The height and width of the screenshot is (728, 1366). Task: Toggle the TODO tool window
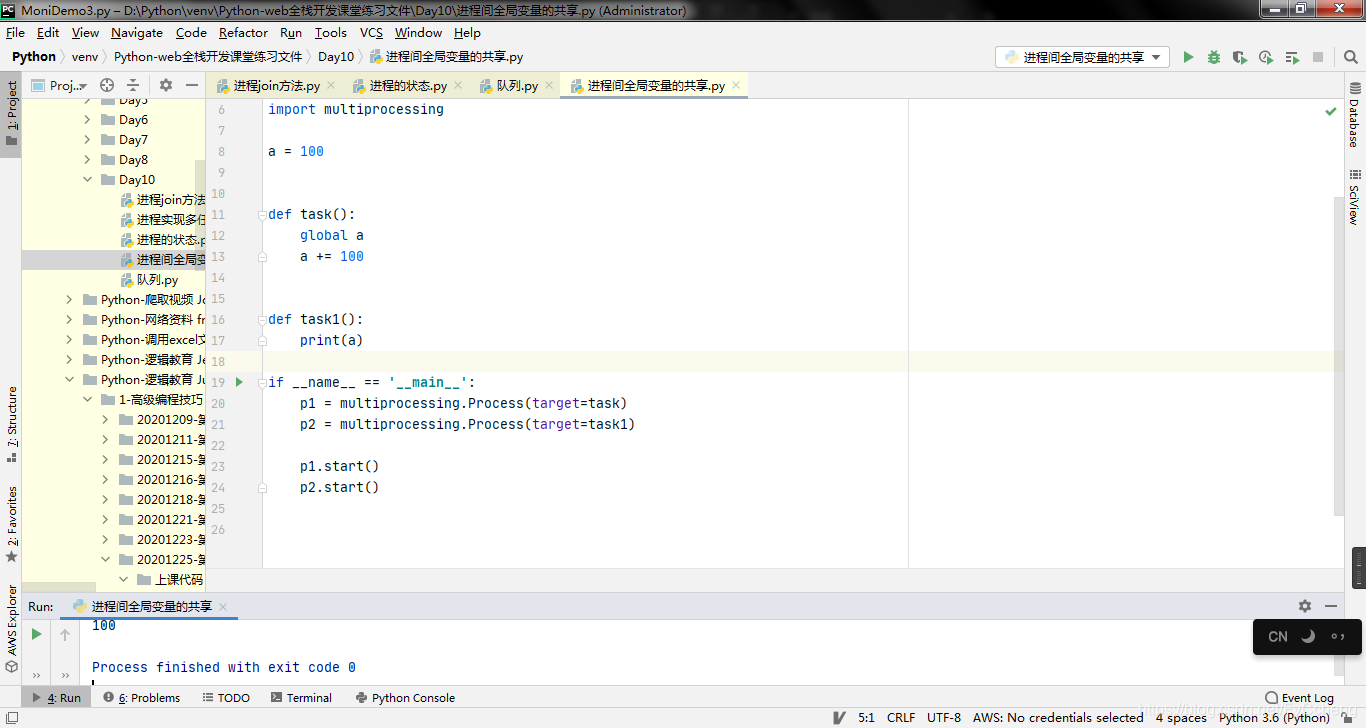(226, 698)
